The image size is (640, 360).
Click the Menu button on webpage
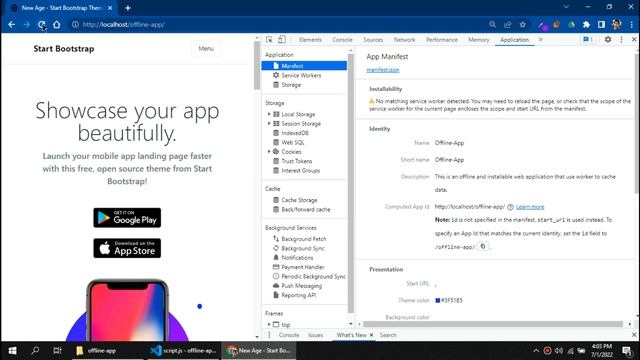(x=206, y=49)
